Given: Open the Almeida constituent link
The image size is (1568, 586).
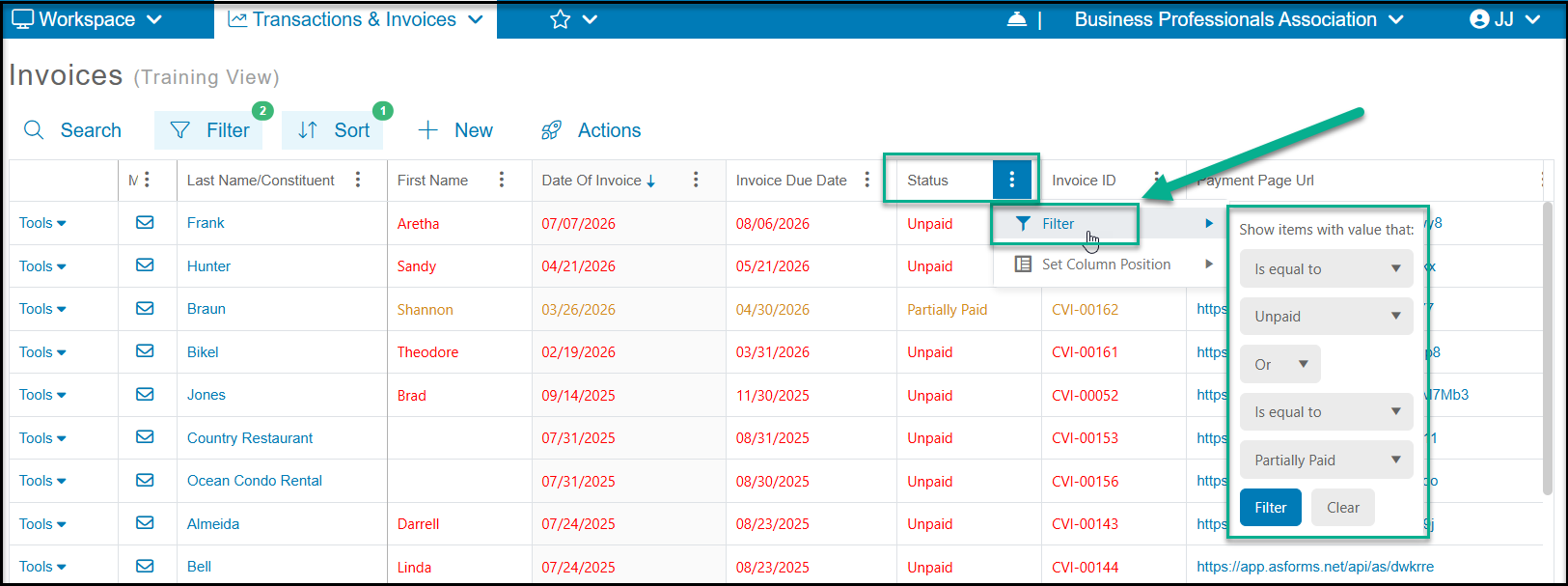Looking at the screenshot, I should 213,524.
